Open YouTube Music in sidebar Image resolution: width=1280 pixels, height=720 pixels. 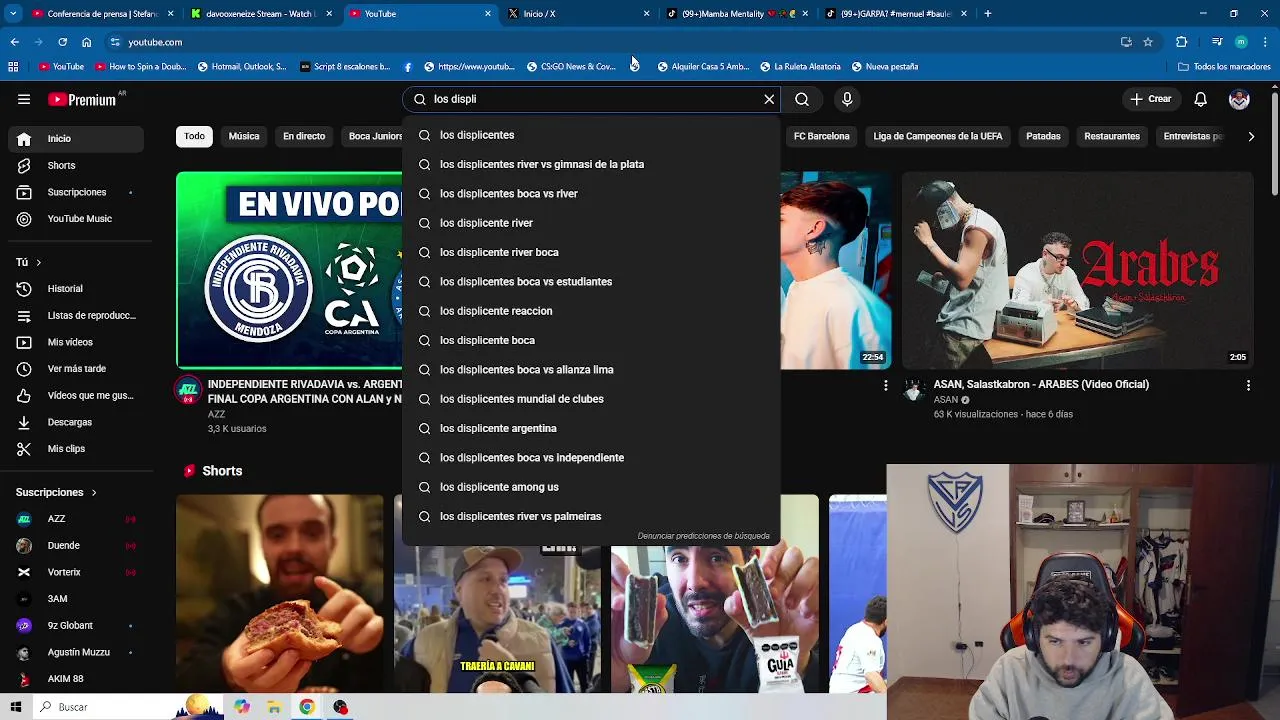[x=77, y=218]
